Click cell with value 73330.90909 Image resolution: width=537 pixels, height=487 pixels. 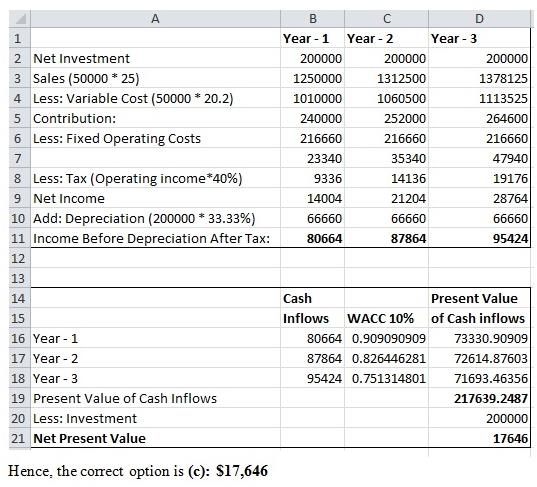pos(479,338)
